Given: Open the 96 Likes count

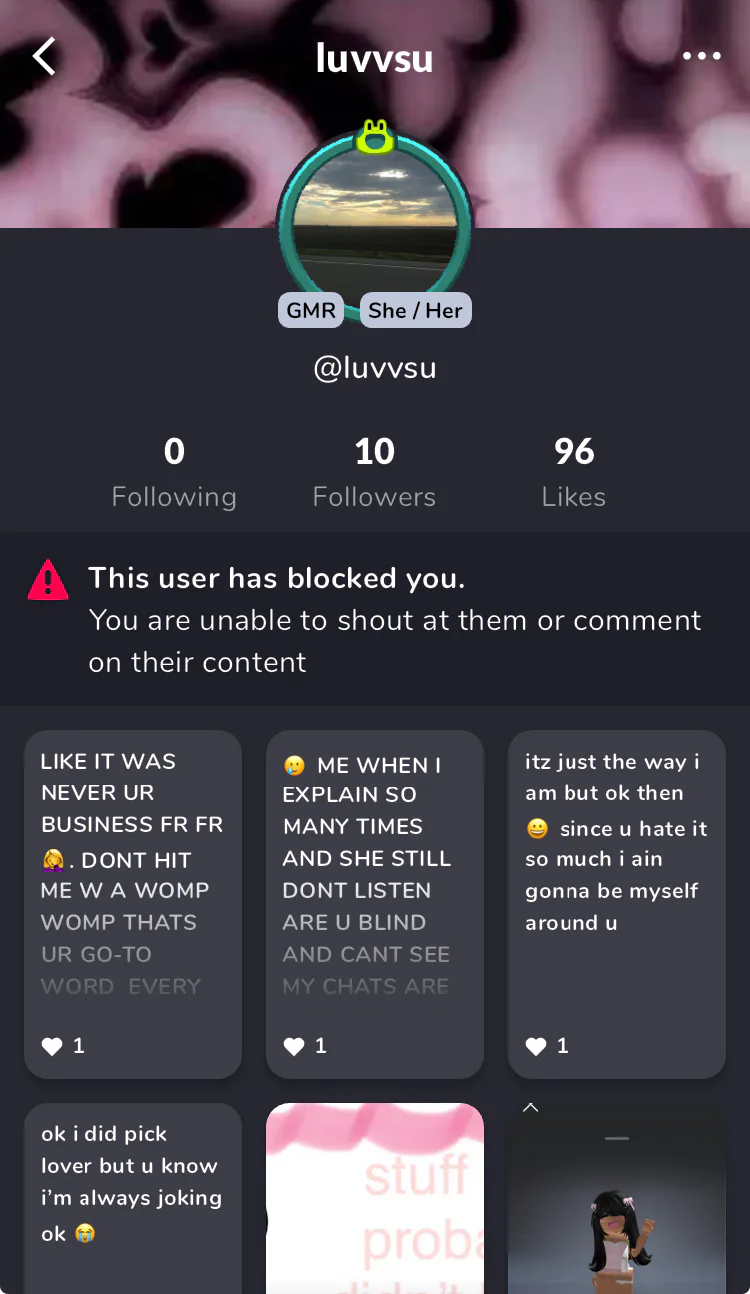Looking at the screenshot, I should pos(574,472).
